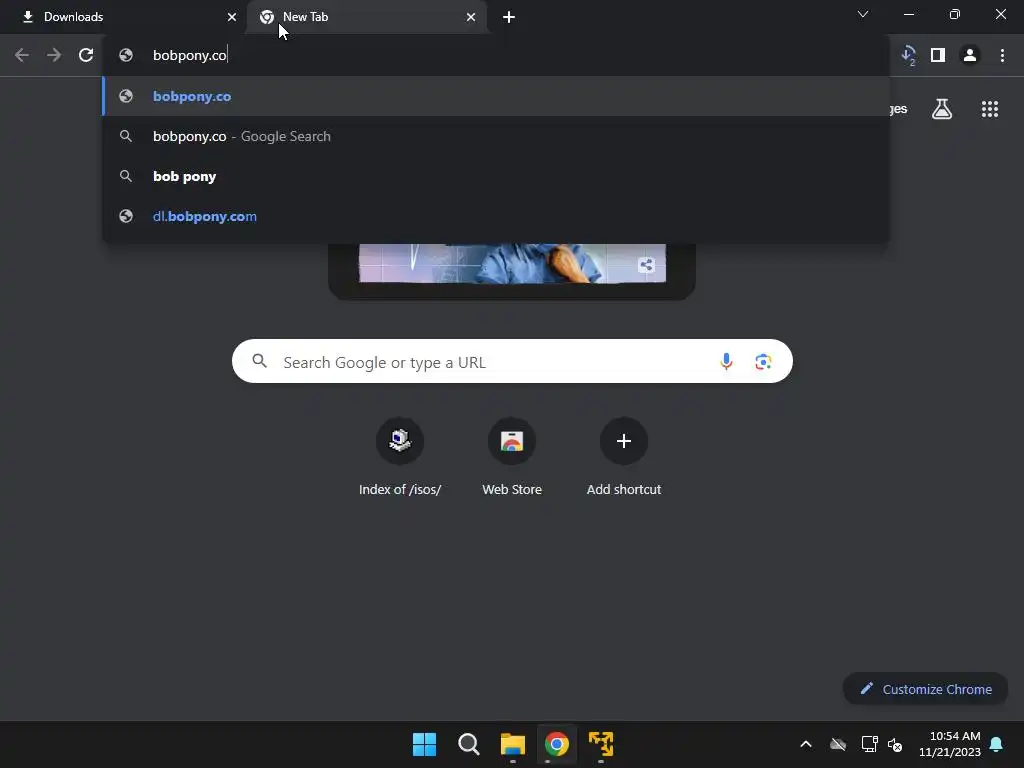Choose the dl.bobpony.com suggestion
The height and width of the screenshot is (768, 1024).
click(496, 216)
